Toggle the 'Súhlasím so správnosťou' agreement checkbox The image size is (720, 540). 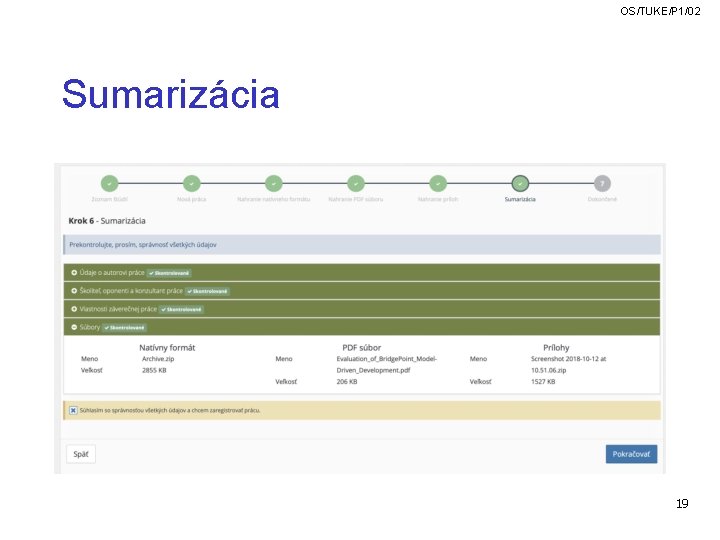[73, 411]
